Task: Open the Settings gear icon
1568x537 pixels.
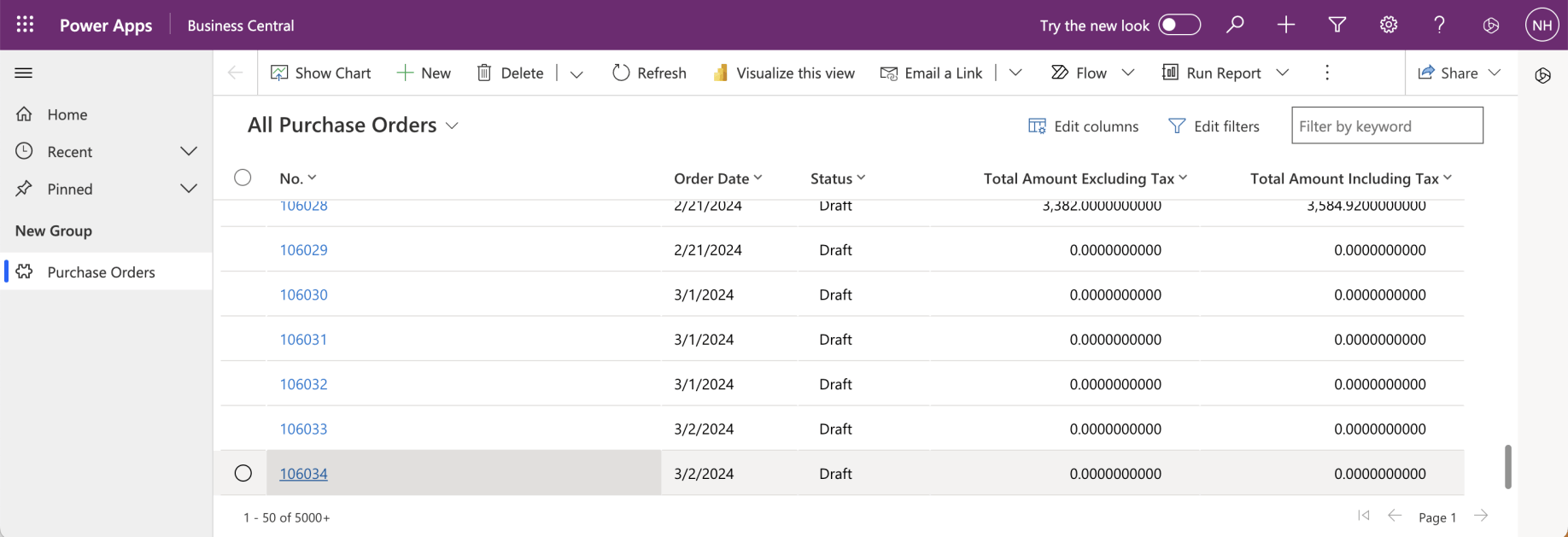Action: pos(1388,25)
